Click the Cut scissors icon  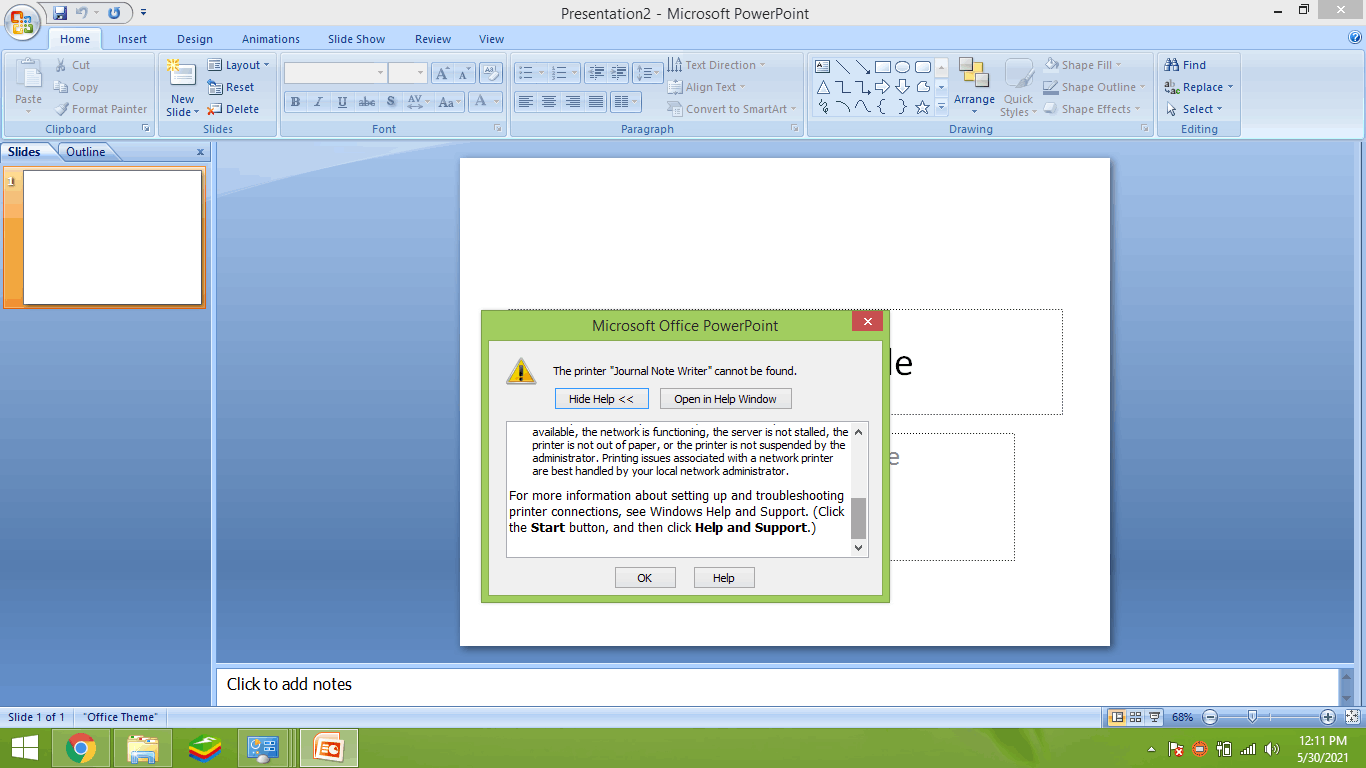[61, 65]
